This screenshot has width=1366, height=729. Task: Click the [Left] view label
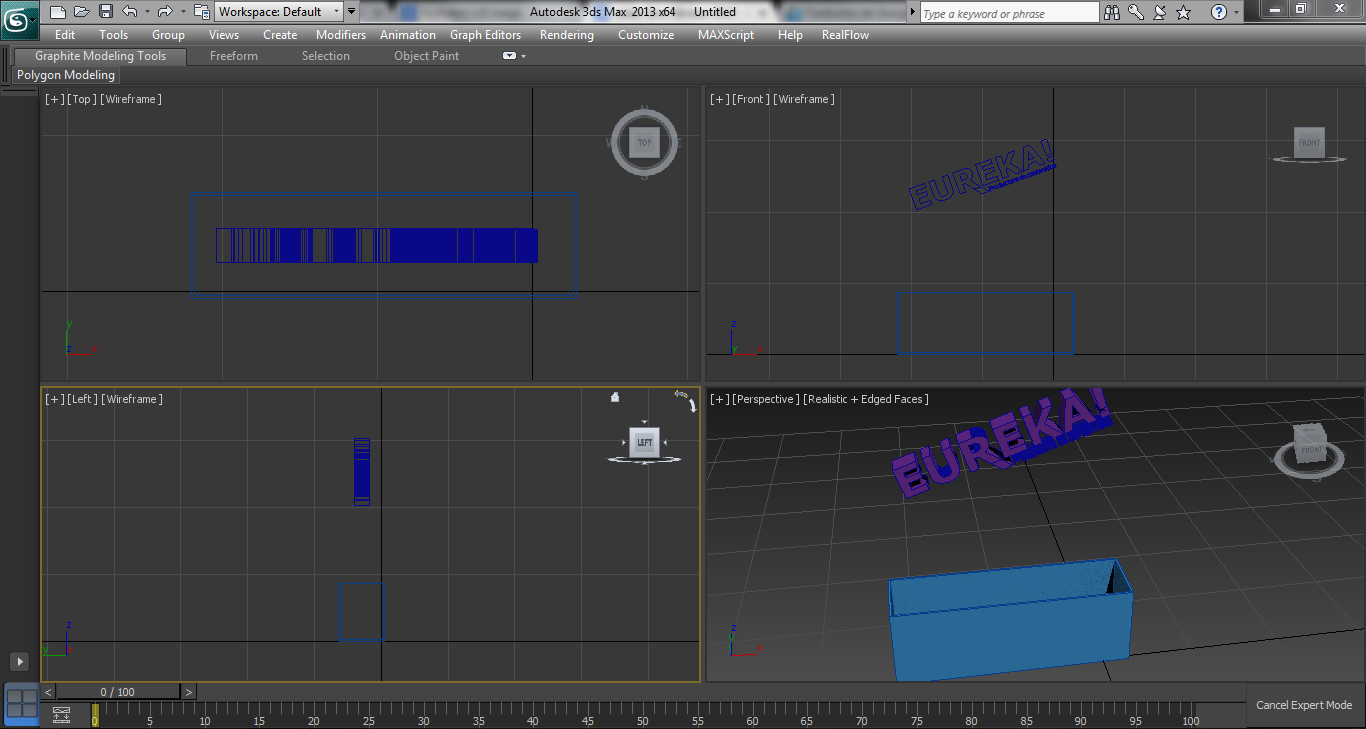tap(83, 399)
